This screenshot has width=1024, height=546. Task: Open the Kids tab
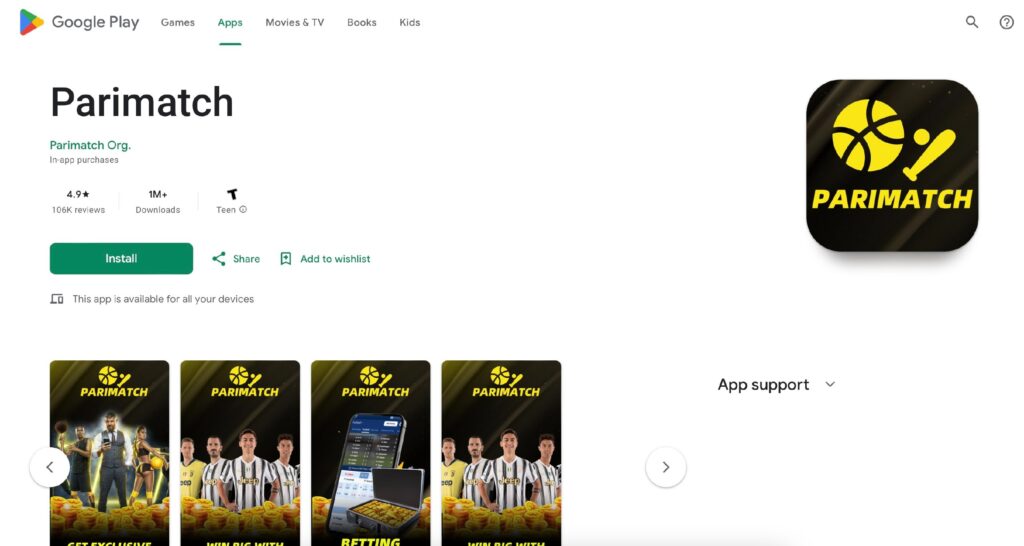point(409,22)
